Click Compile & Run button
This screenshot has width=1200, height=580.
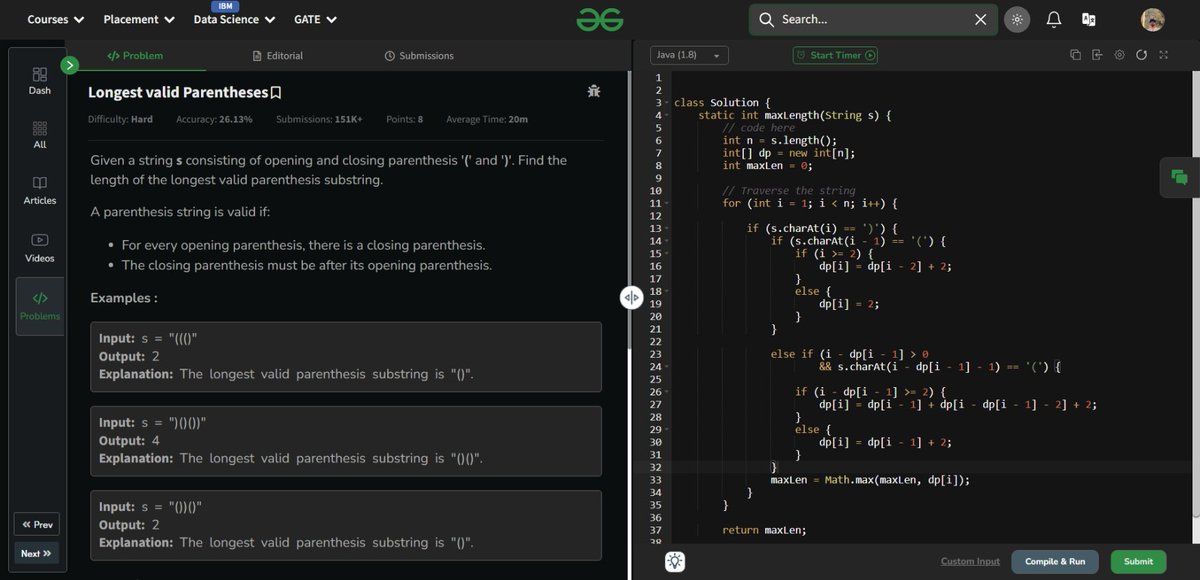pos(1055,562)
